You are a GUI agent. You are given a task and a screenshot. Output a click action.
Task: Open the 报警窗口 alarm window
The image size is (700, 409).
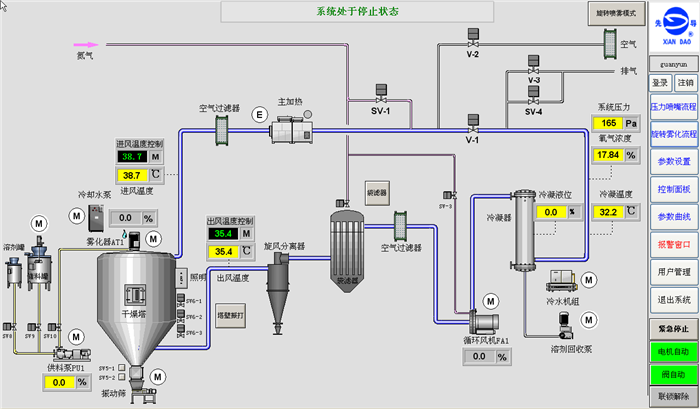click(672, 243)
